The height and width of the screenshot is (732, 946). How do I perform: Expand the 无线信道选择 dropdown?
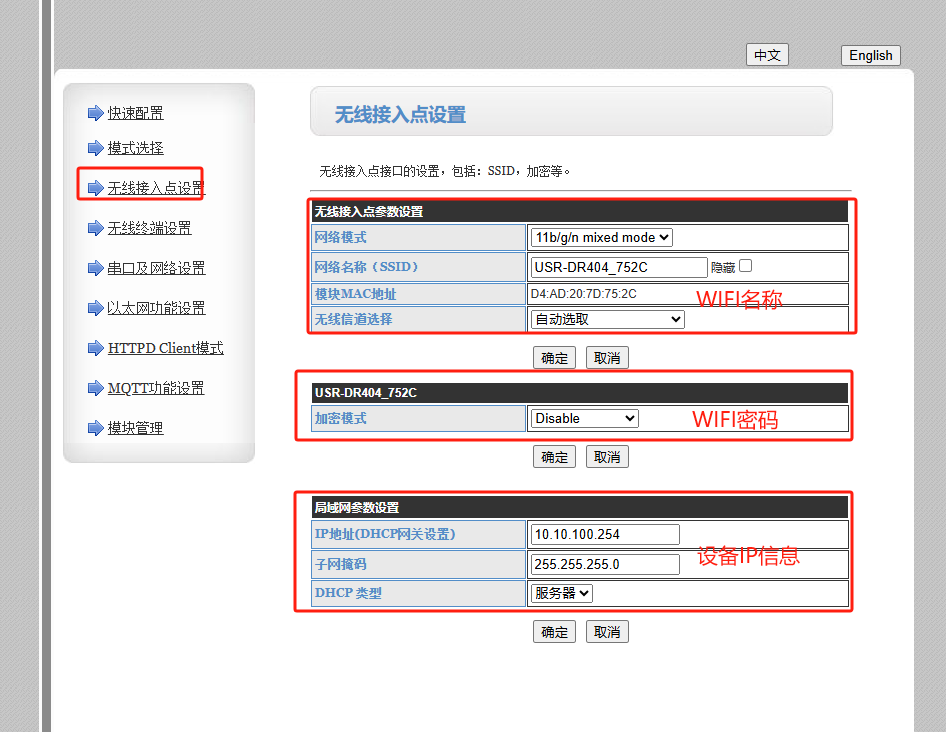click(x=607, y=319)
